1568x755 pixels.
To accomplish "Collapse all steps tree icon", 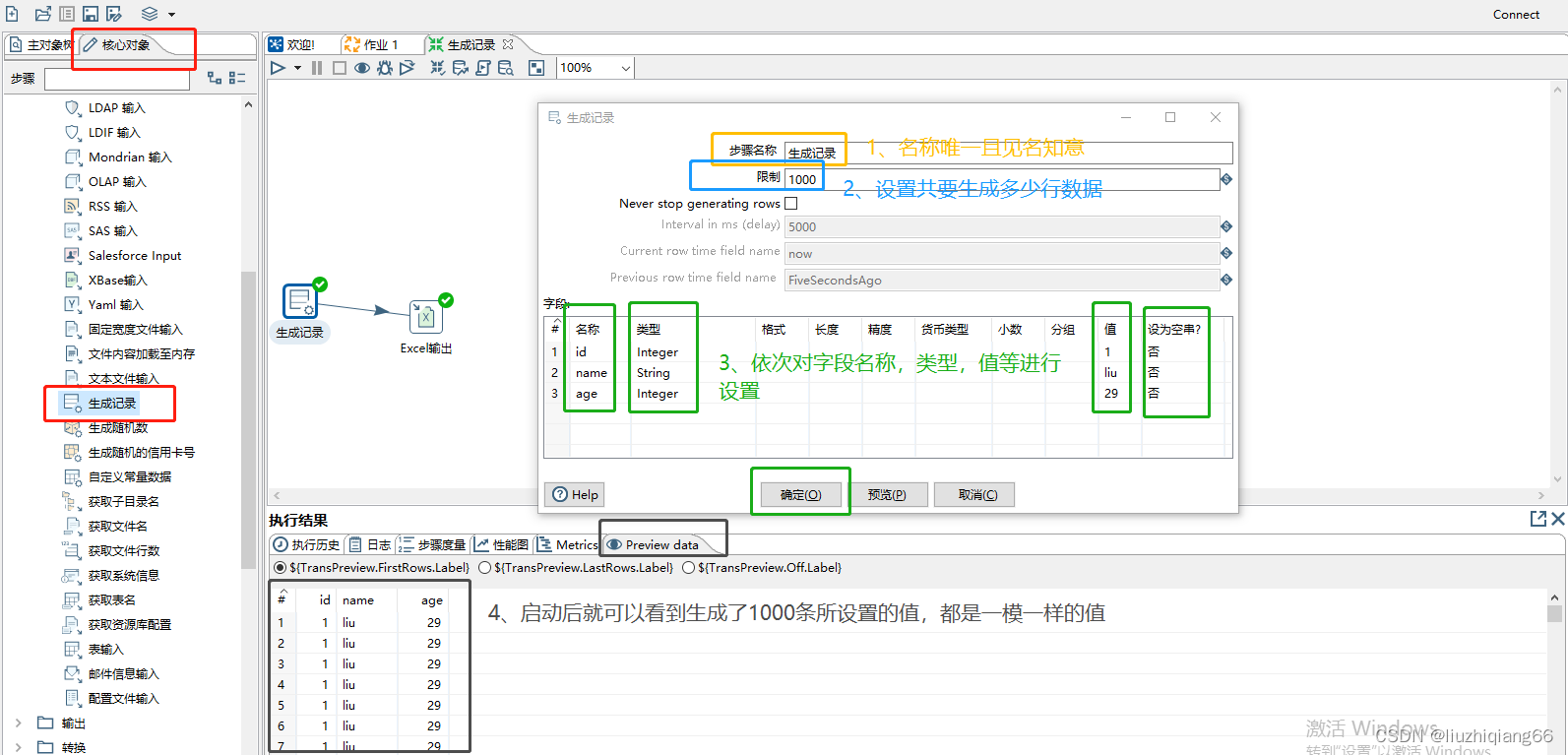I will (237, 78).
